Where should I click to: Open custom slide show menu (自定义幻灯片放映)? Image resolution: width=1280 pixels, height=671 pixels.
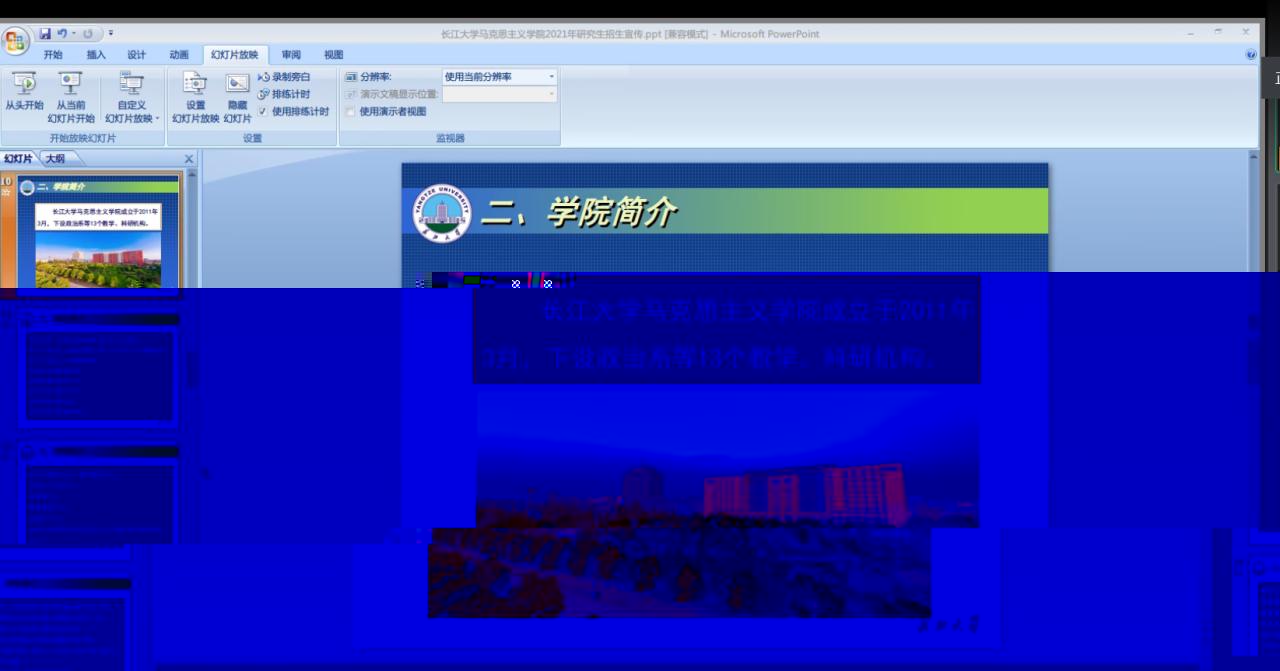point(132,96)
